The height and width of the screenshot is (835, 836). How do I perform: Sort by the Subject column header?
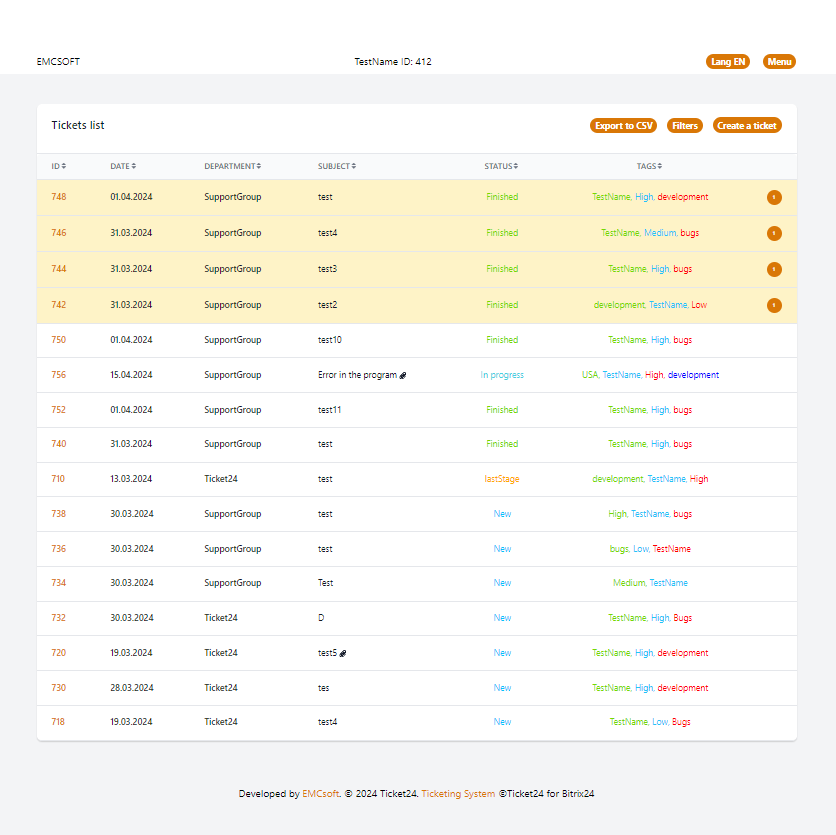(x=337, y=166)
